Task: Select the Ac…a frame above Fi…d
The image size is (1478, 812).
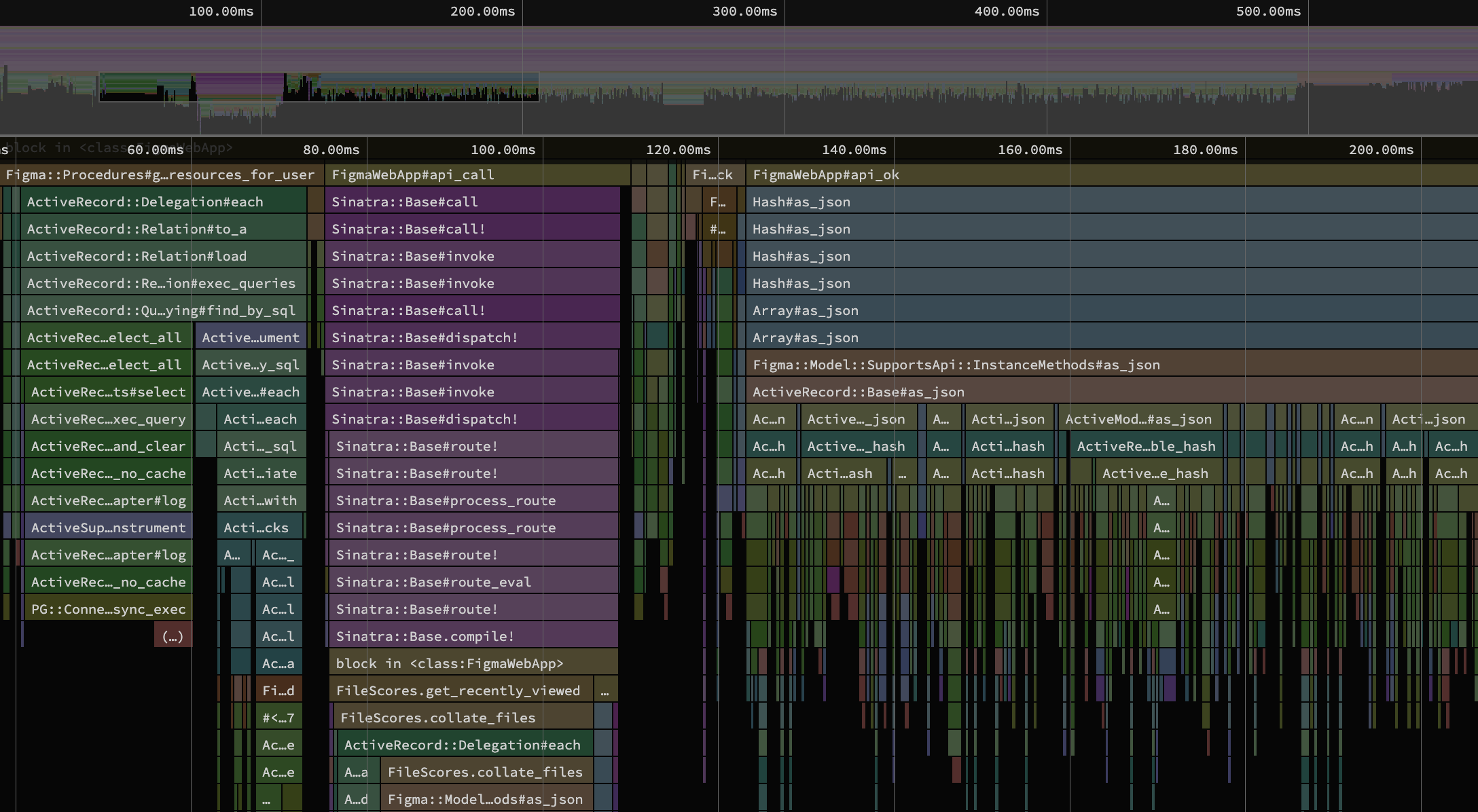Action: point(279,663)
